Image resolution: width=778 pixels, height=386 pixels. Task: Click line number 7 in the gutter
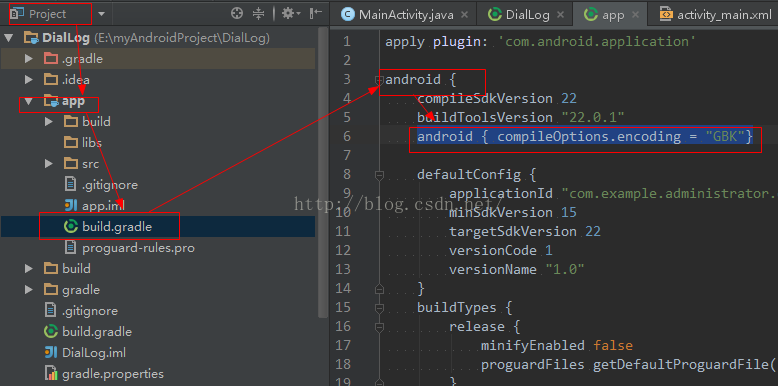pyautogui.click(x=346, y=155)
